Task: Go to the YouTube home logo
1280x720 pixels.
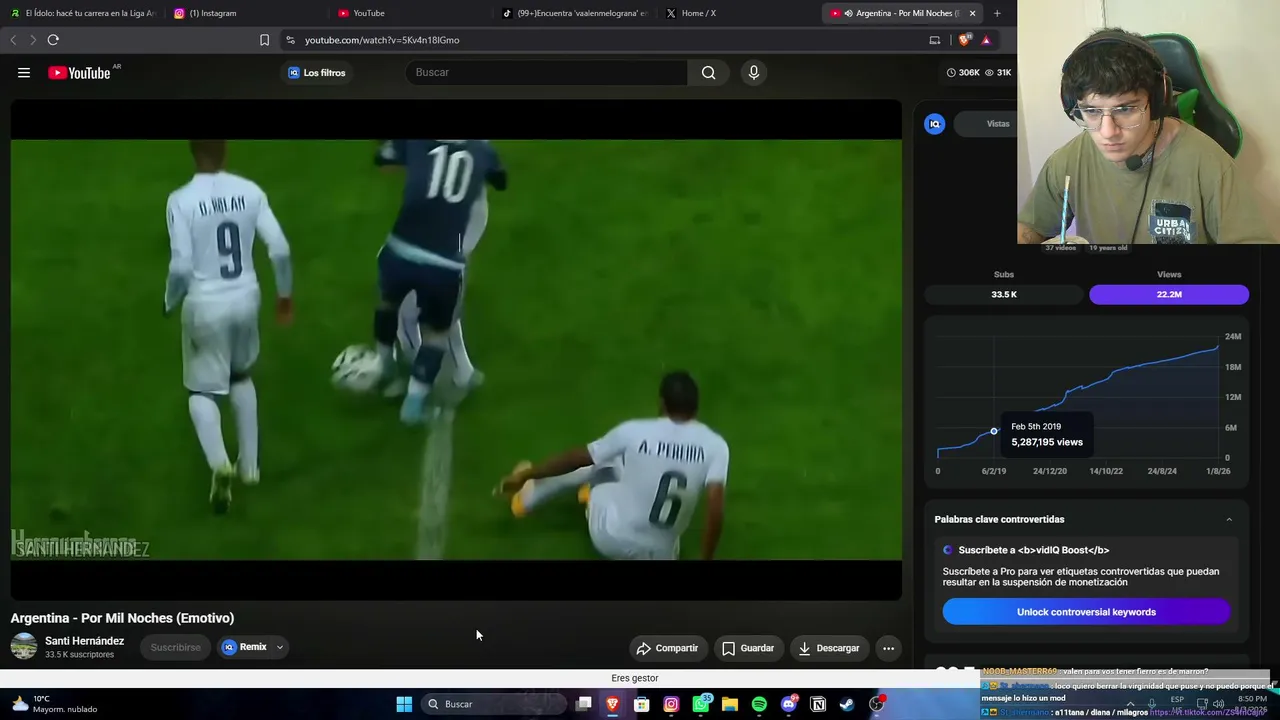Action: coord(79,72)
